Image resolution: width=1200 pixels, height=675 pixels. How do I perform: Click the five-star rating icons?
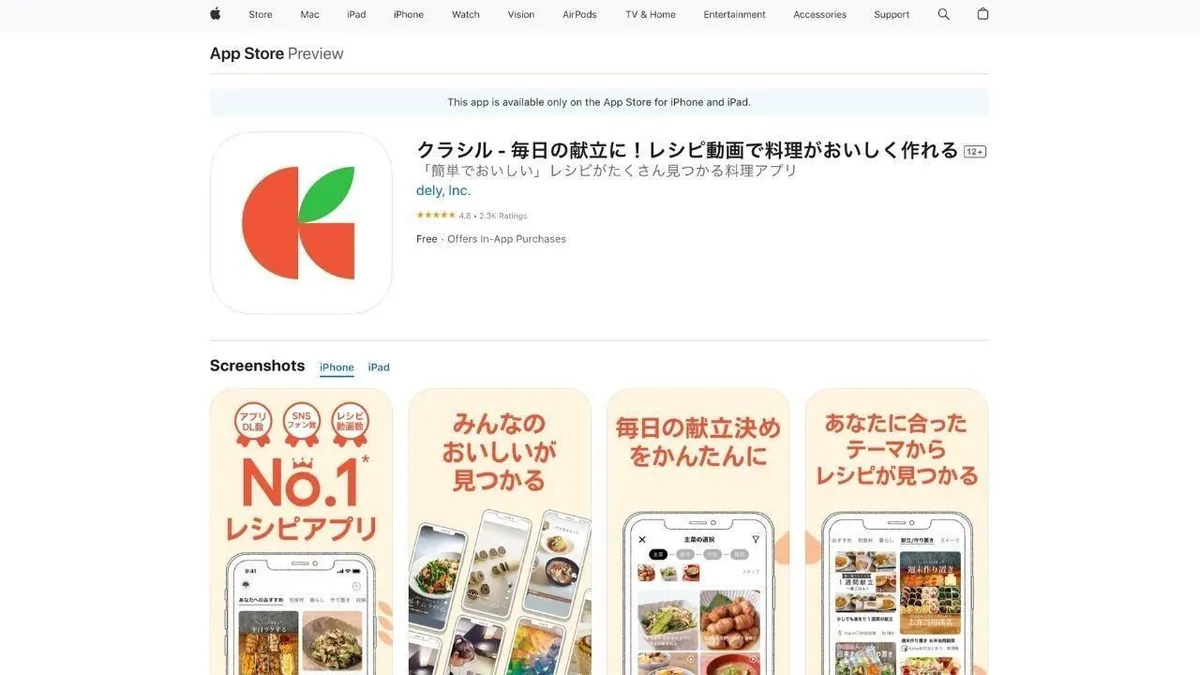[x=436, y=216]
